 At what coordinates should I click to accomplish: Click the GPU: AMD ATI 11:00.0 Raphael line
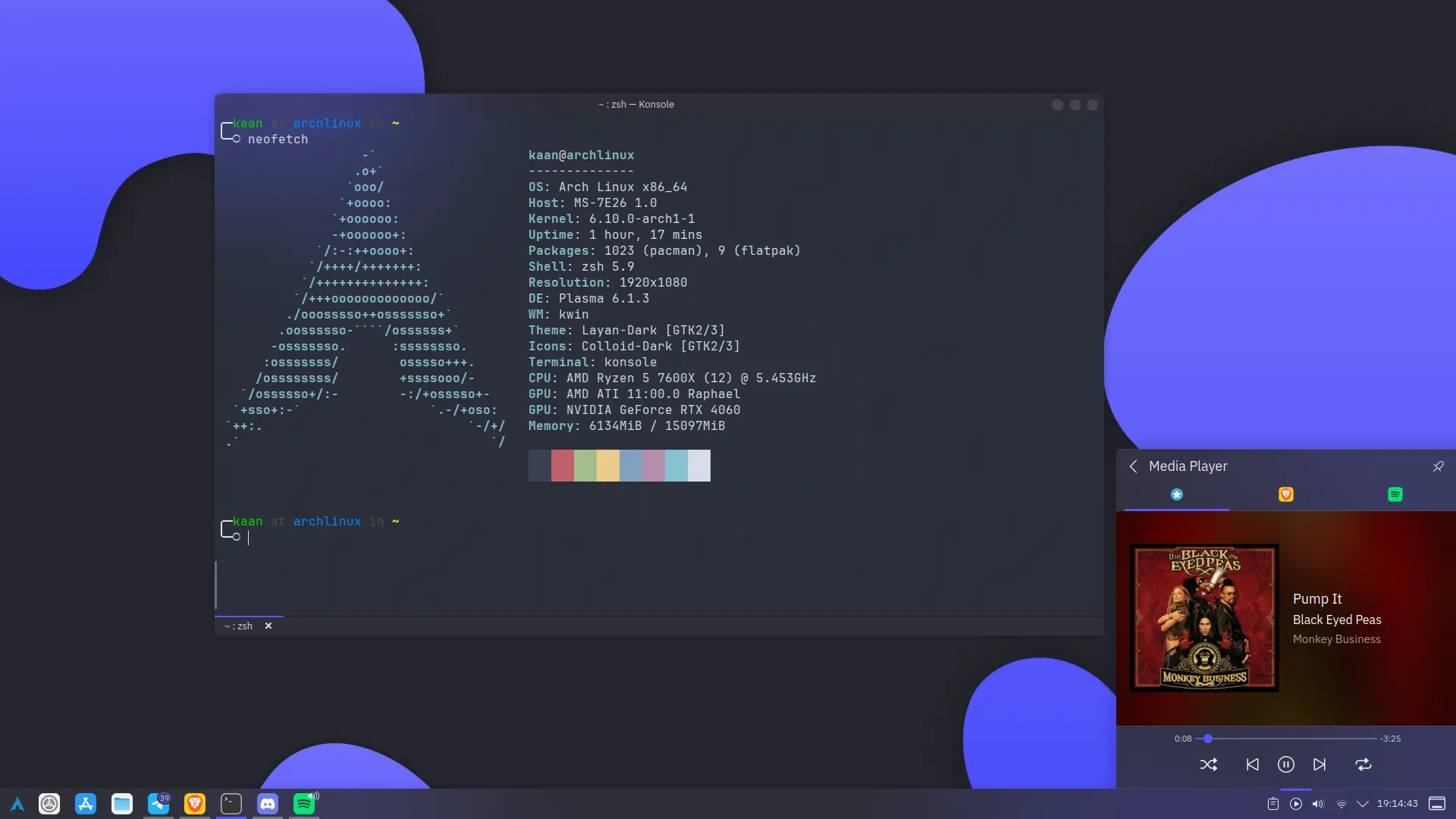[634, 394]
